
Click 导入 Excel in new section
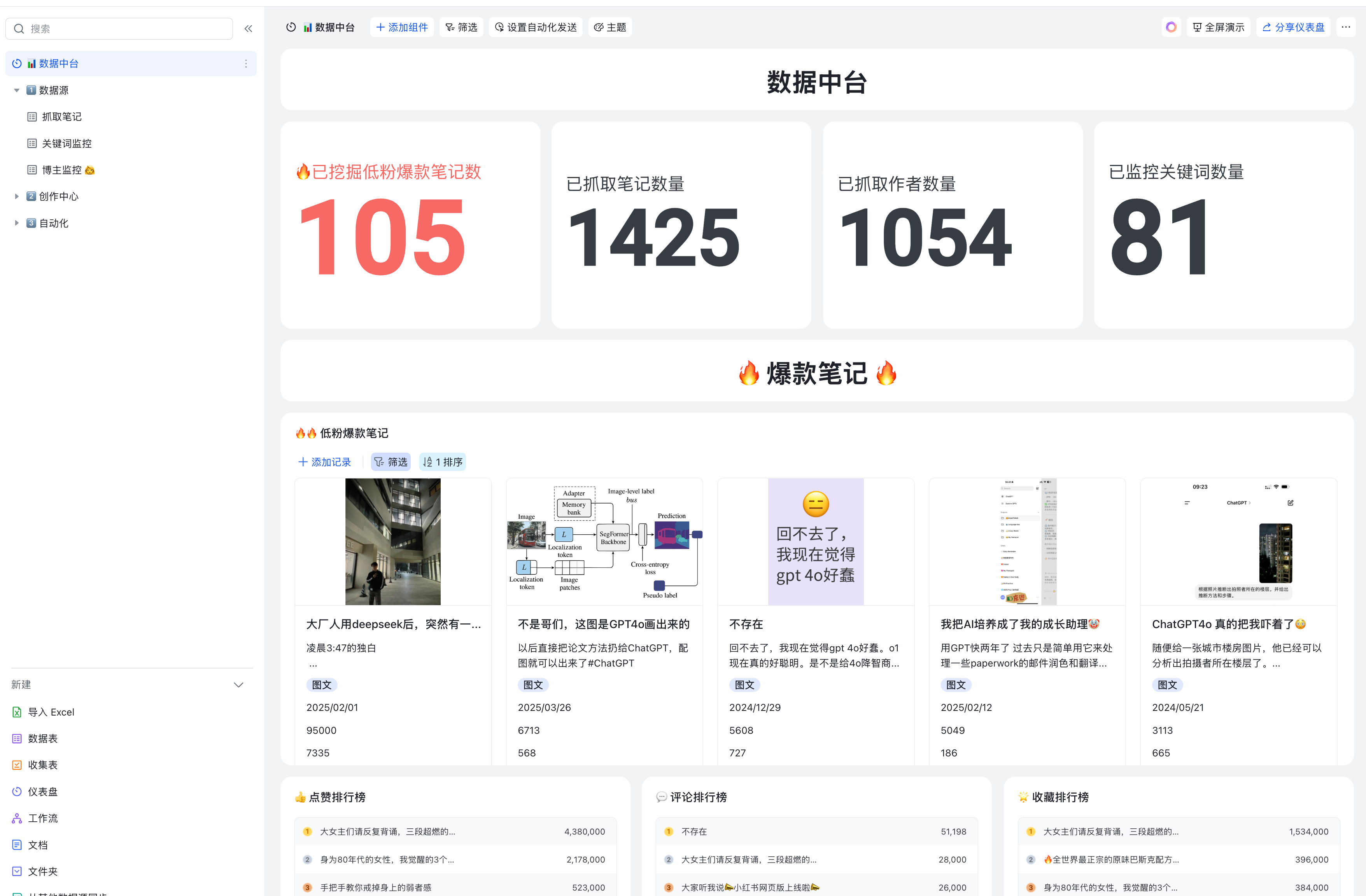(51, 712)
